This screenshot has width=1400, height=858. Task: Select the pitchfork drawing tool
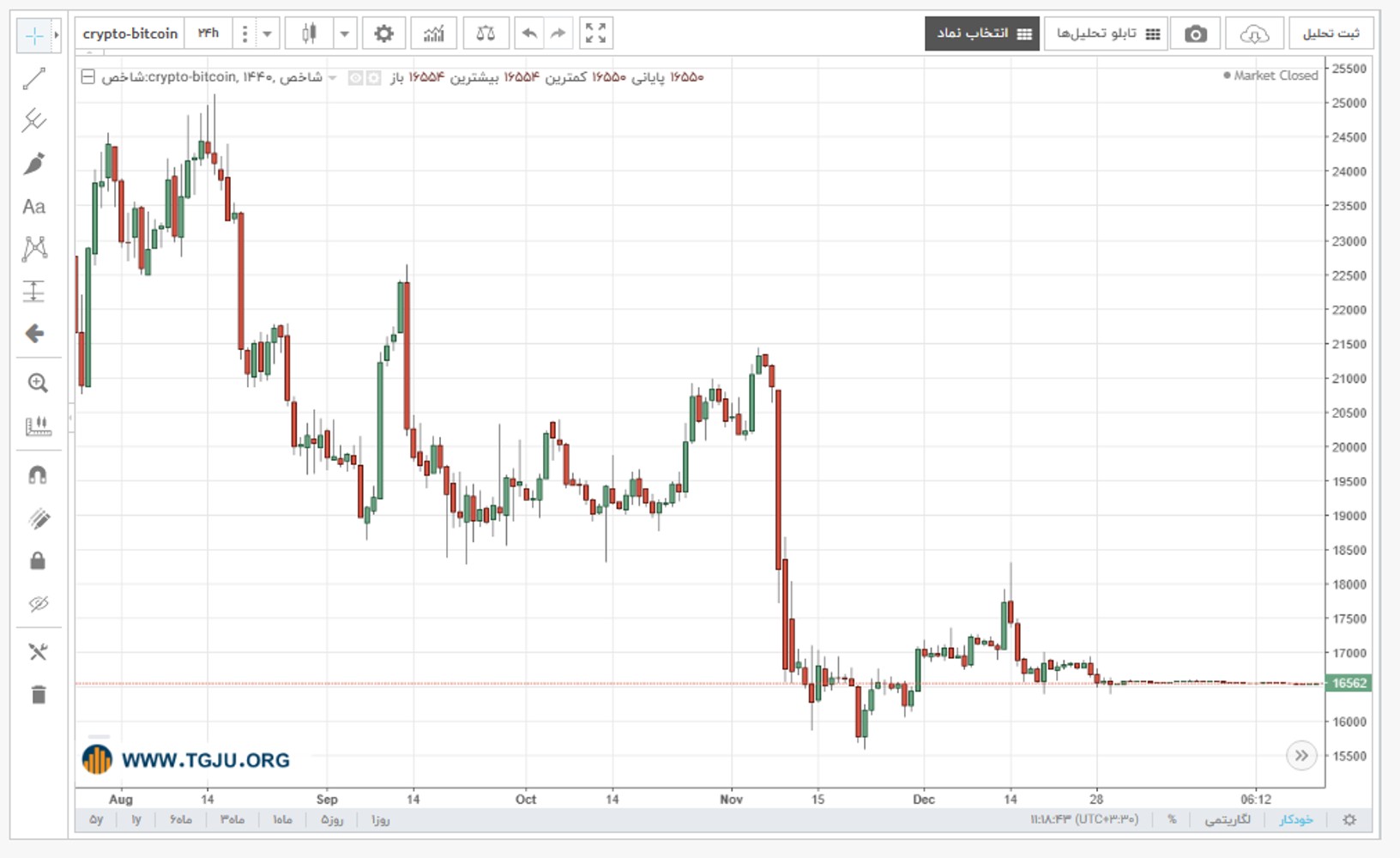(x=34, y=120)
